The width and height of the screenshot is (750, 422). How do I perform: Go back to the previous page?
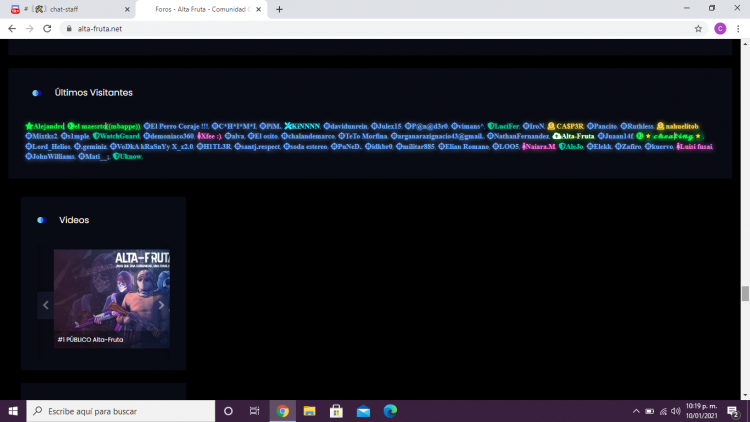coord(11,29)
